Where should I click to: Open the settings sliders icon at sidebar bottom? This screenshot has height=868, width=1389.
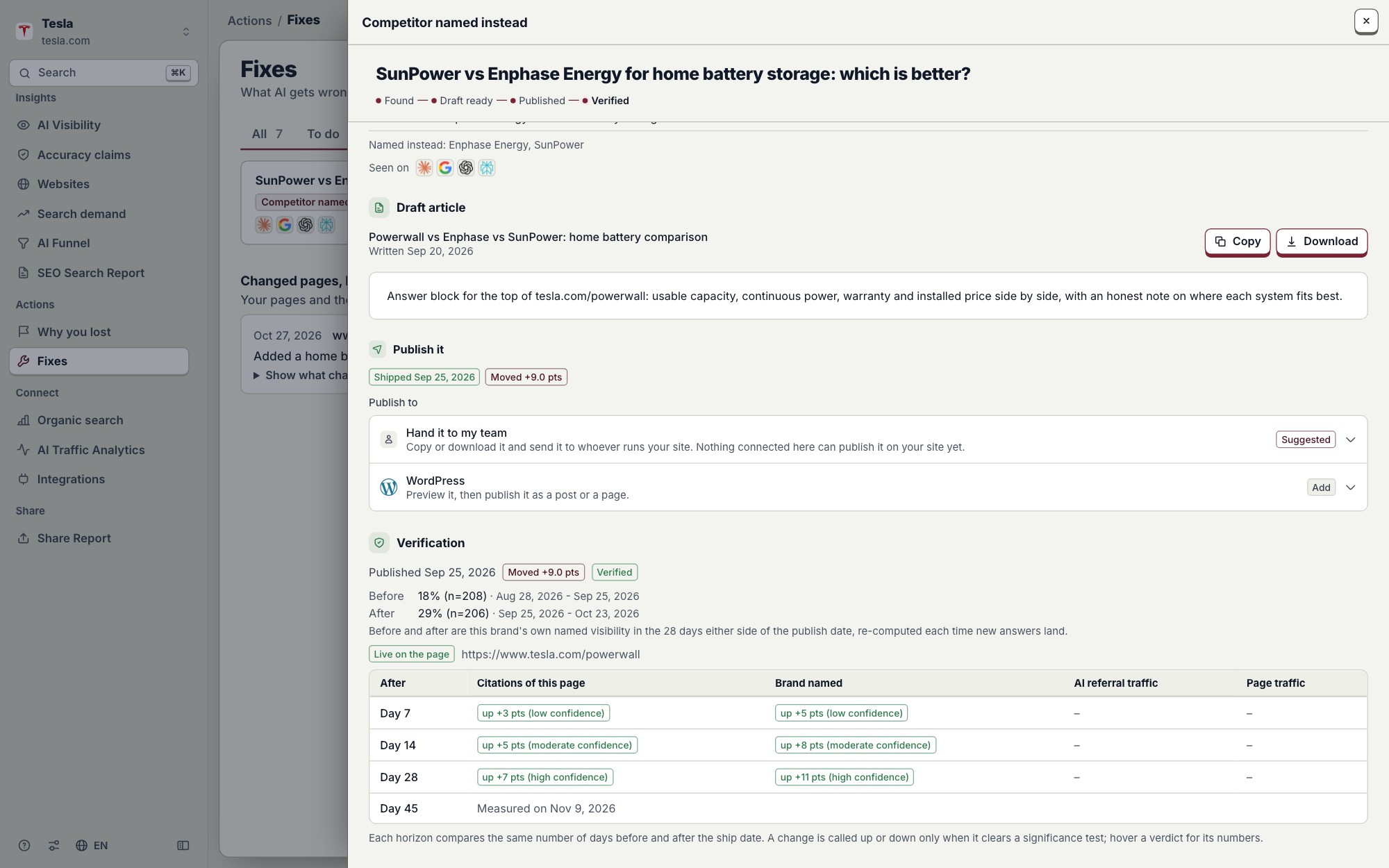53,845
